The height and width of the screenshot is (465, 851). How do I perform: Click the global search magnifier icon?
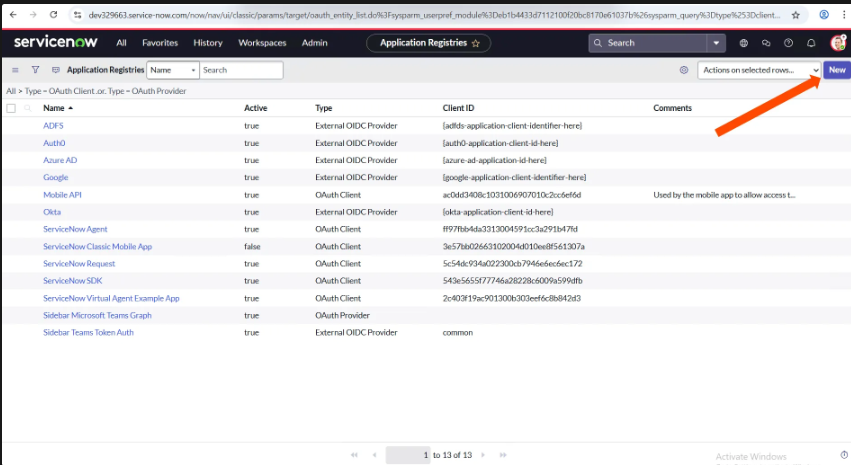pyautogui.click(x=598, y=43)
